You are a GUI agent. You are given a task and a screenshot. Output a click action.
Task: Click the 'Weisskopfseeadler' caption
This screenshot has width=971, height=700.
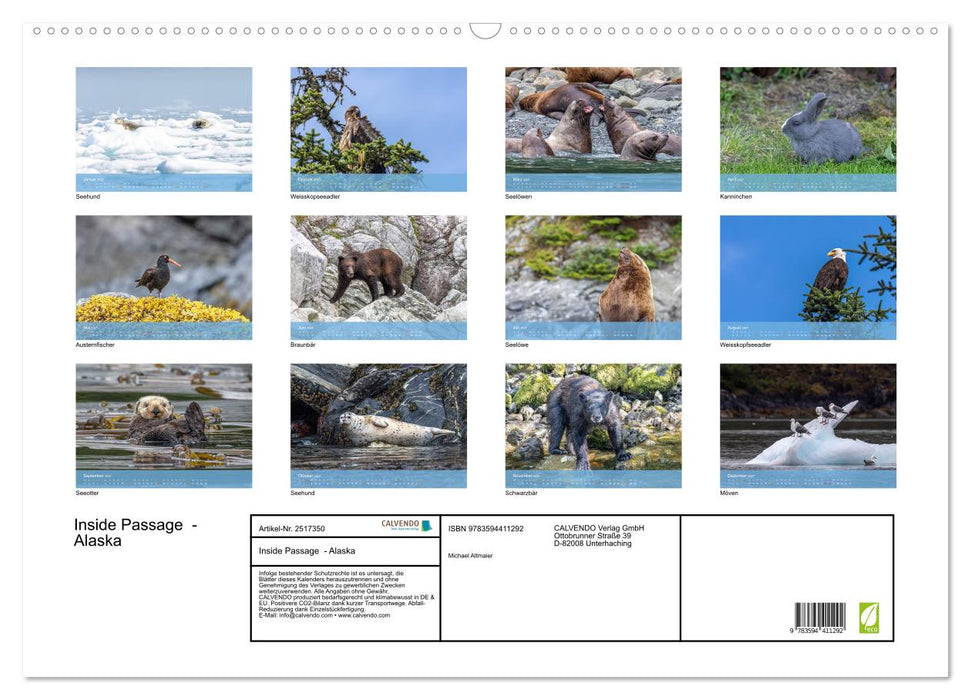(x=746, y=344)
